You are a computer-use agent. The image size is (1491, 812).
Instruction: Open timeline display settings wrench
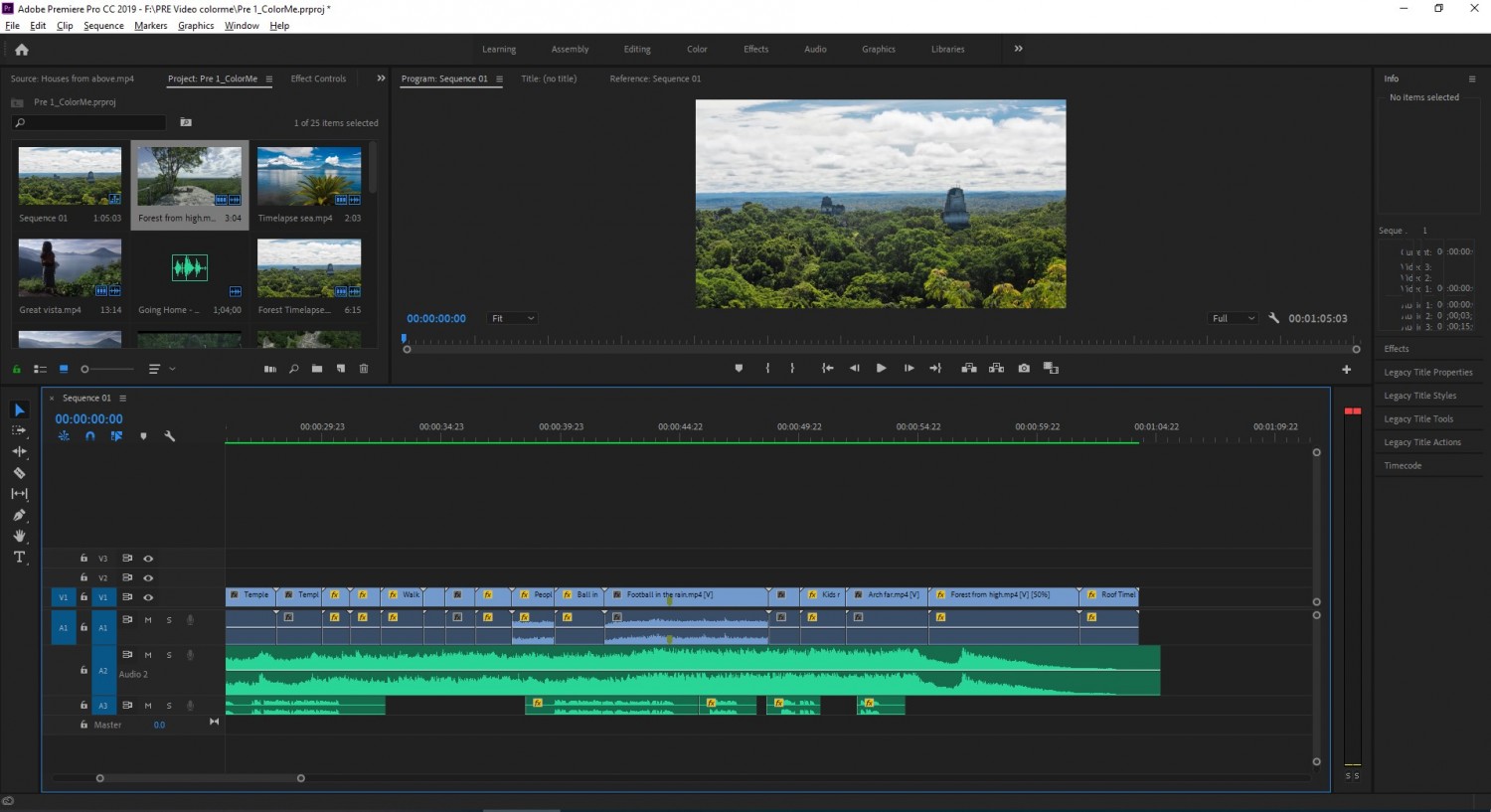(170, 435)
